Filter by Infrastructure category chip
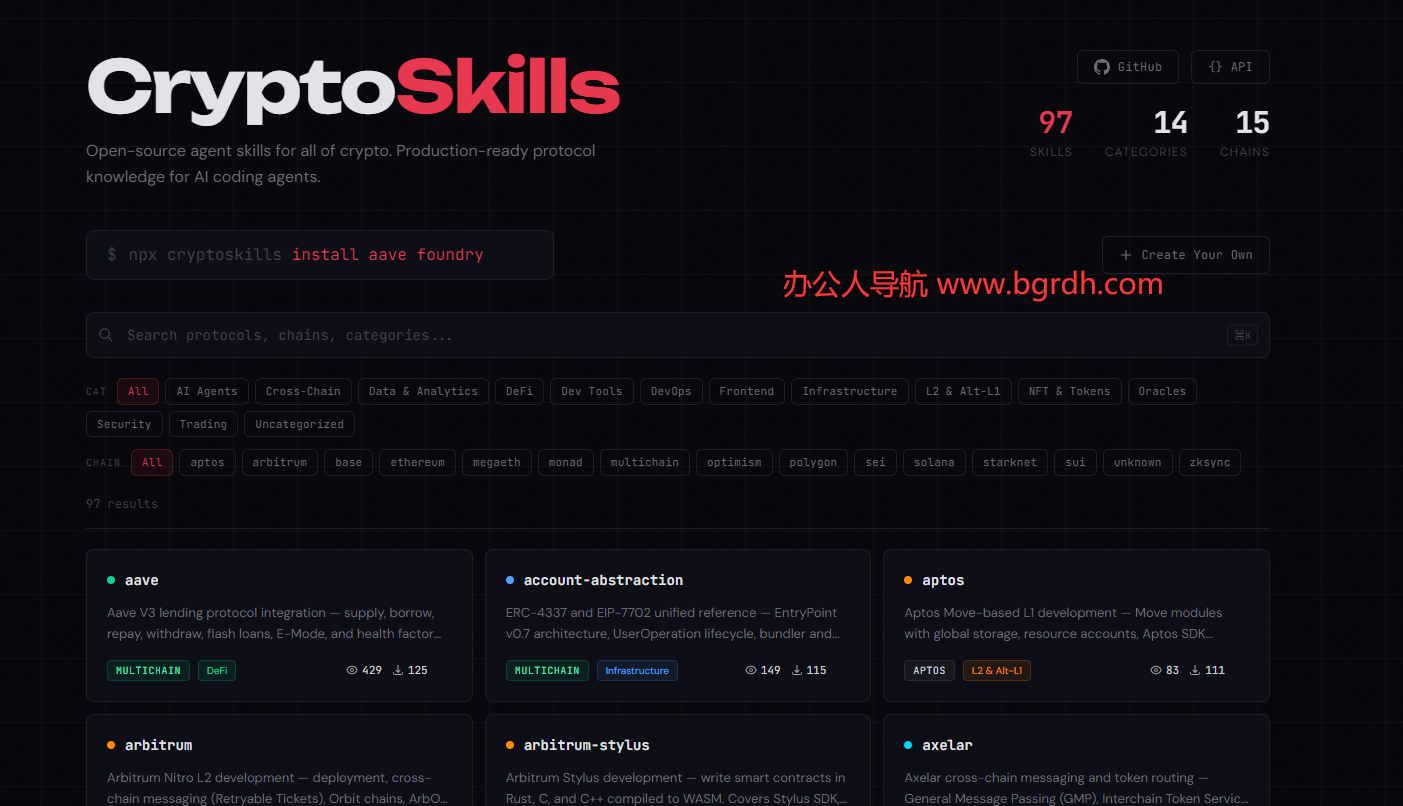1403x806 pixels. tap(850, 391)
